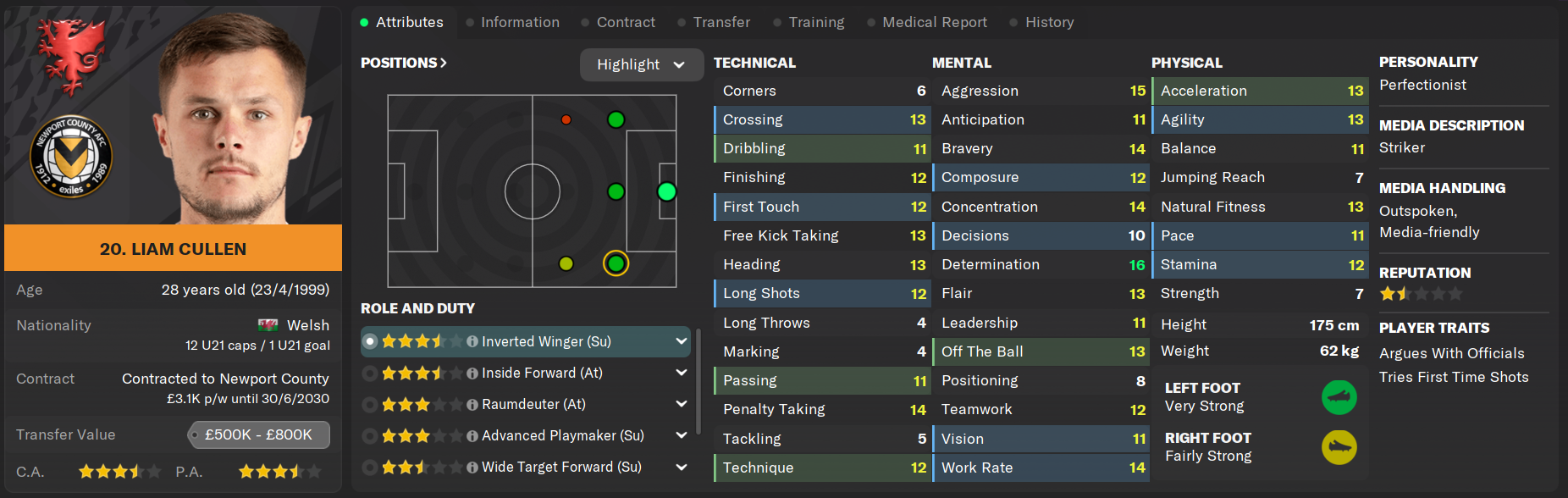1568x498 pixels.
Task: Open the Contract tab
Action: pyautogui.click(x=626, y=22)
